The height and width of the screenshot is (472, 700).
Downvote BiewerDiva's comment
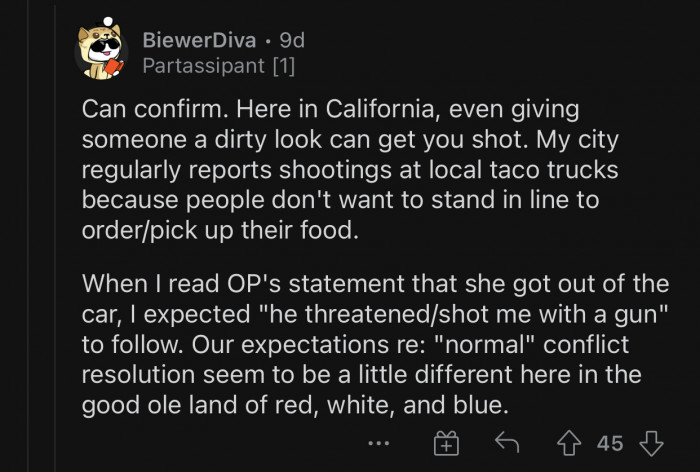(650, 443)
